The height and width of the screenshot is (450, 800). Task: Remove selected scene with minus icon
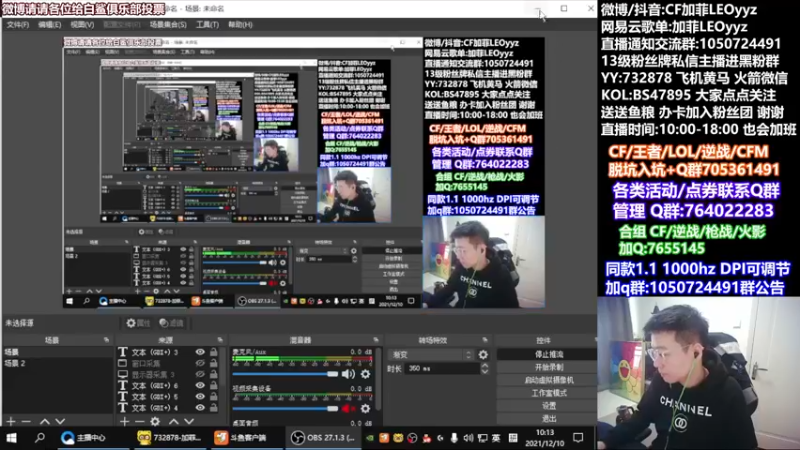(x=26, y=421)
